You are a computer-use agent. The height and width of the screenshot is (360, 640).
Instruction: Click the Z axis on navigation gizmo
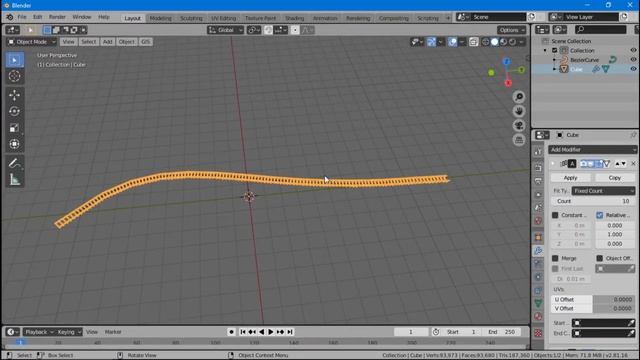click(x=507, y=62)
